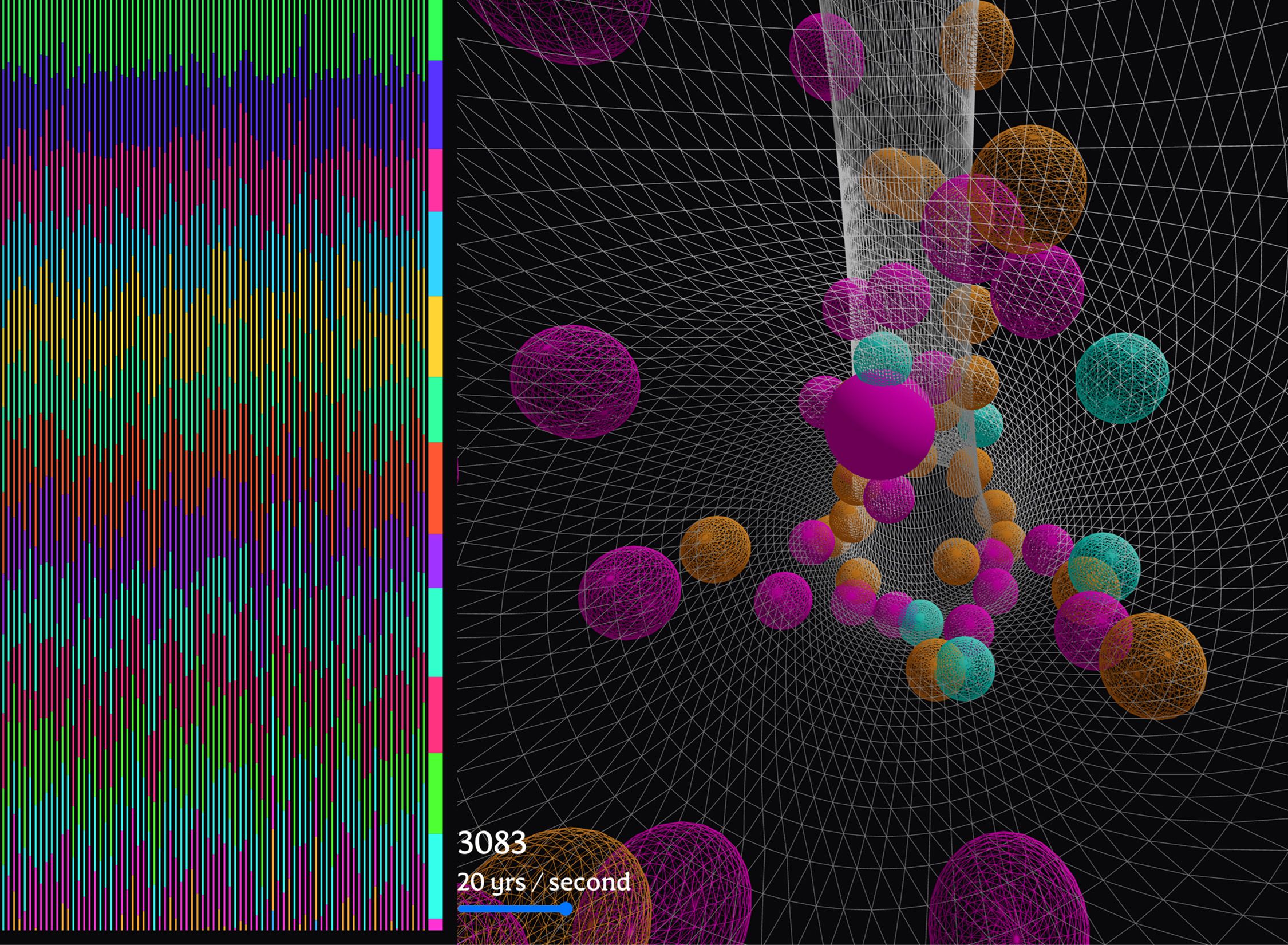Click the solid magenta sphere in the funnel
The image size is (1288, 945).
coord(880,427)
